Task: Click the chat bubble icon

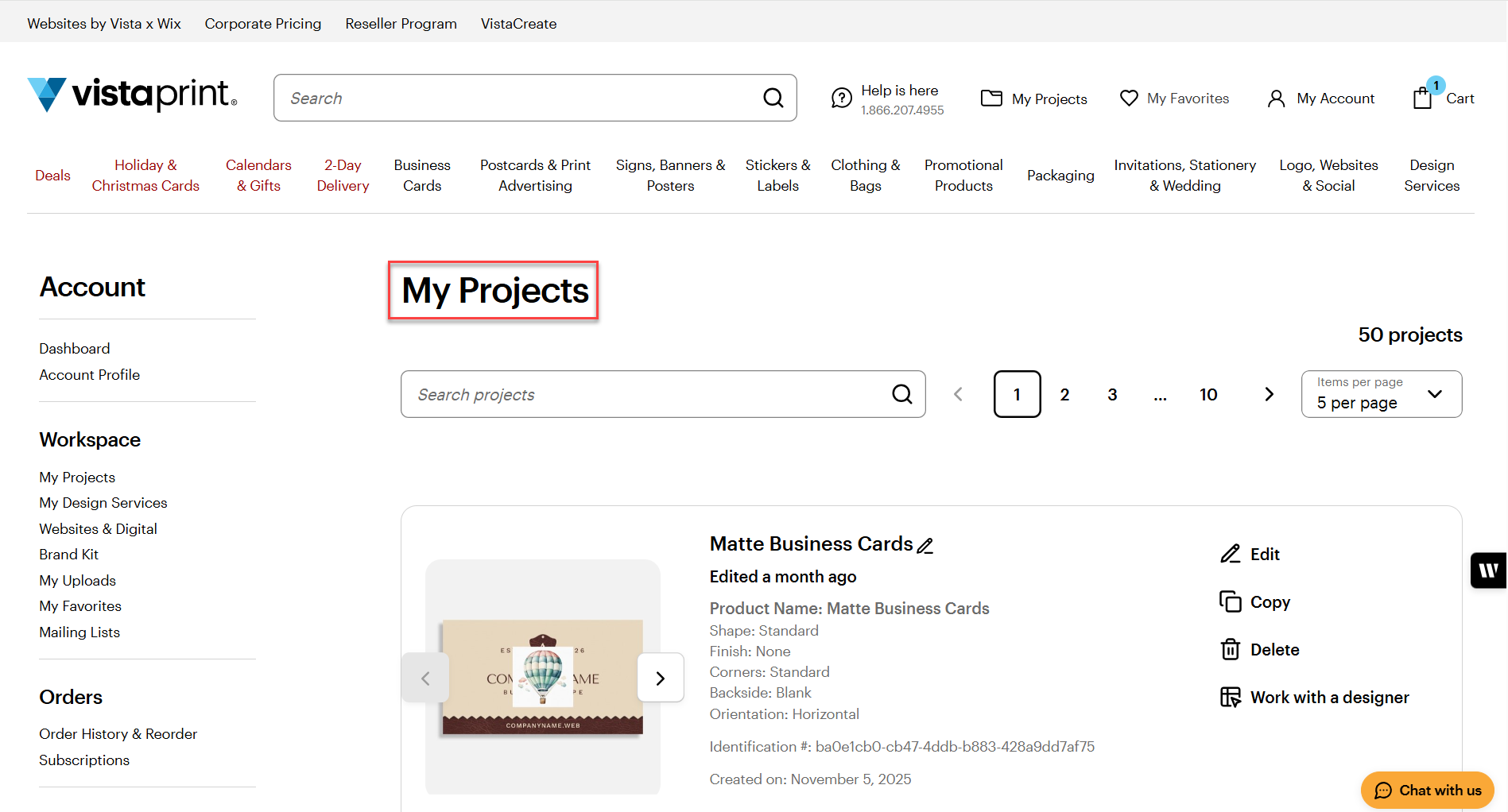Action: 1383,791
